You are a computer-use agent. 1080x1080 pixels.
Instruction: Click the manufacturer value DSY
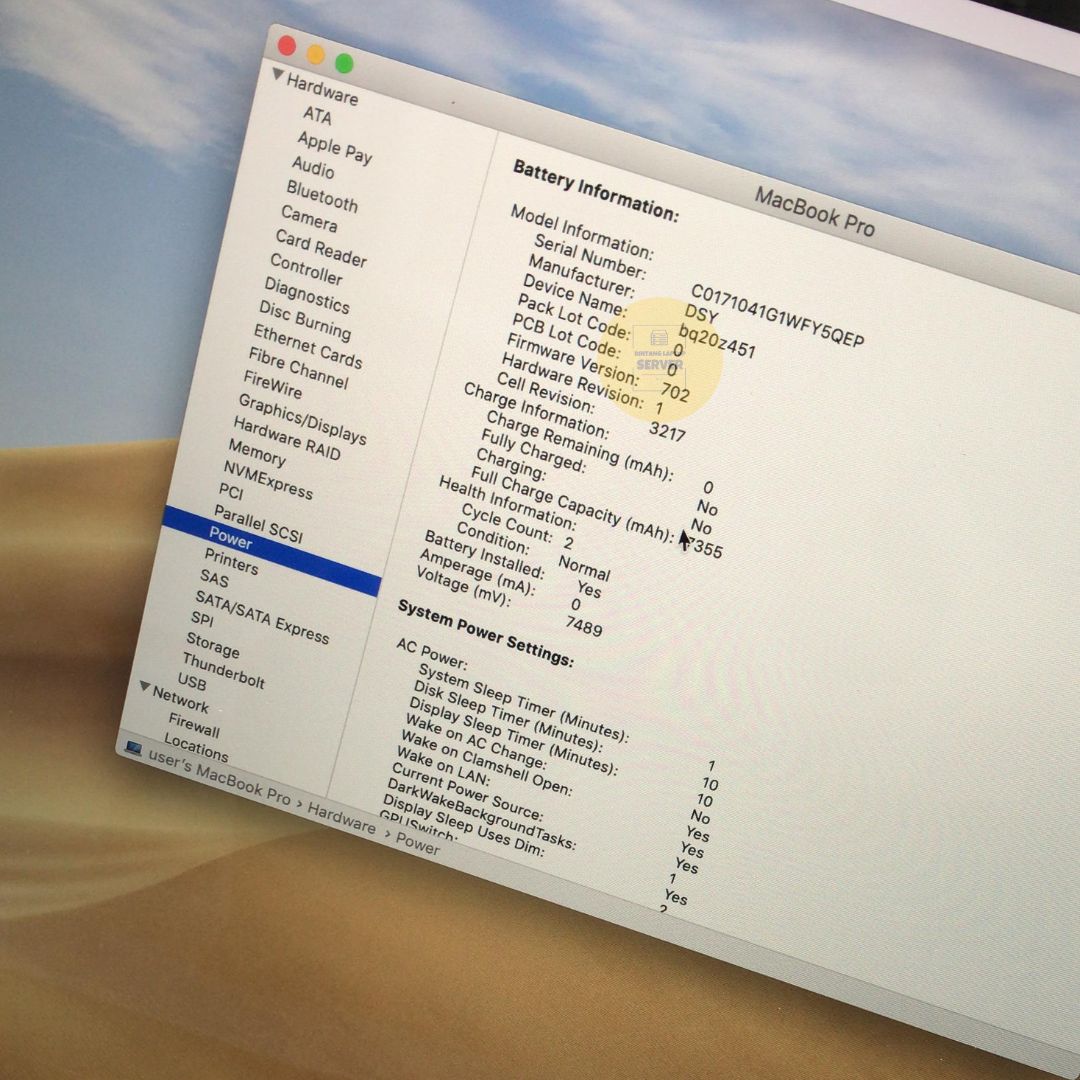click(701, 315)
